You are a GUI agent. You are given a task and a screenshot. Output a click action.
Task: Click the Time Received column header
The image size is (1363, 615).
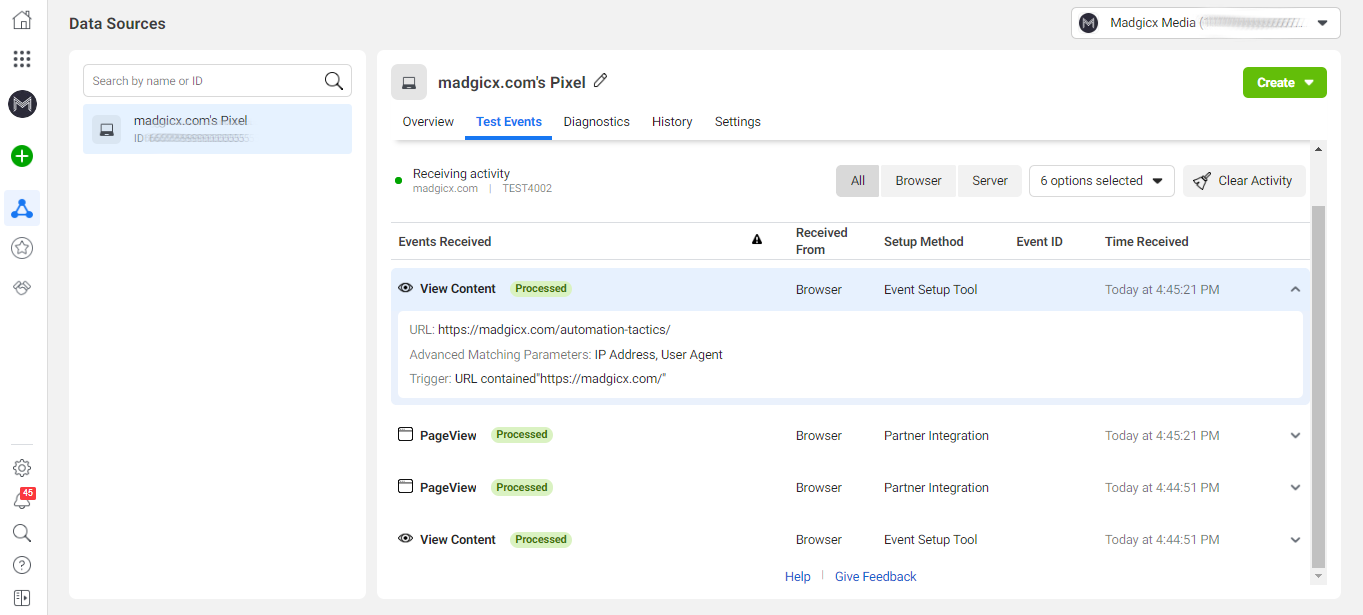1147,242
